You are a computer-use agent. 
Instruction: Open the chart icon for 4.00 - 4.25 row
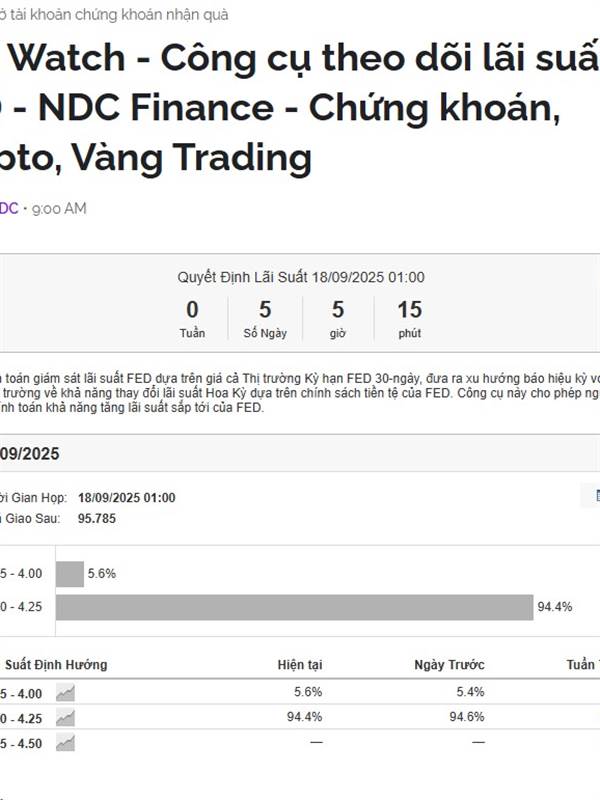point(65,718)
